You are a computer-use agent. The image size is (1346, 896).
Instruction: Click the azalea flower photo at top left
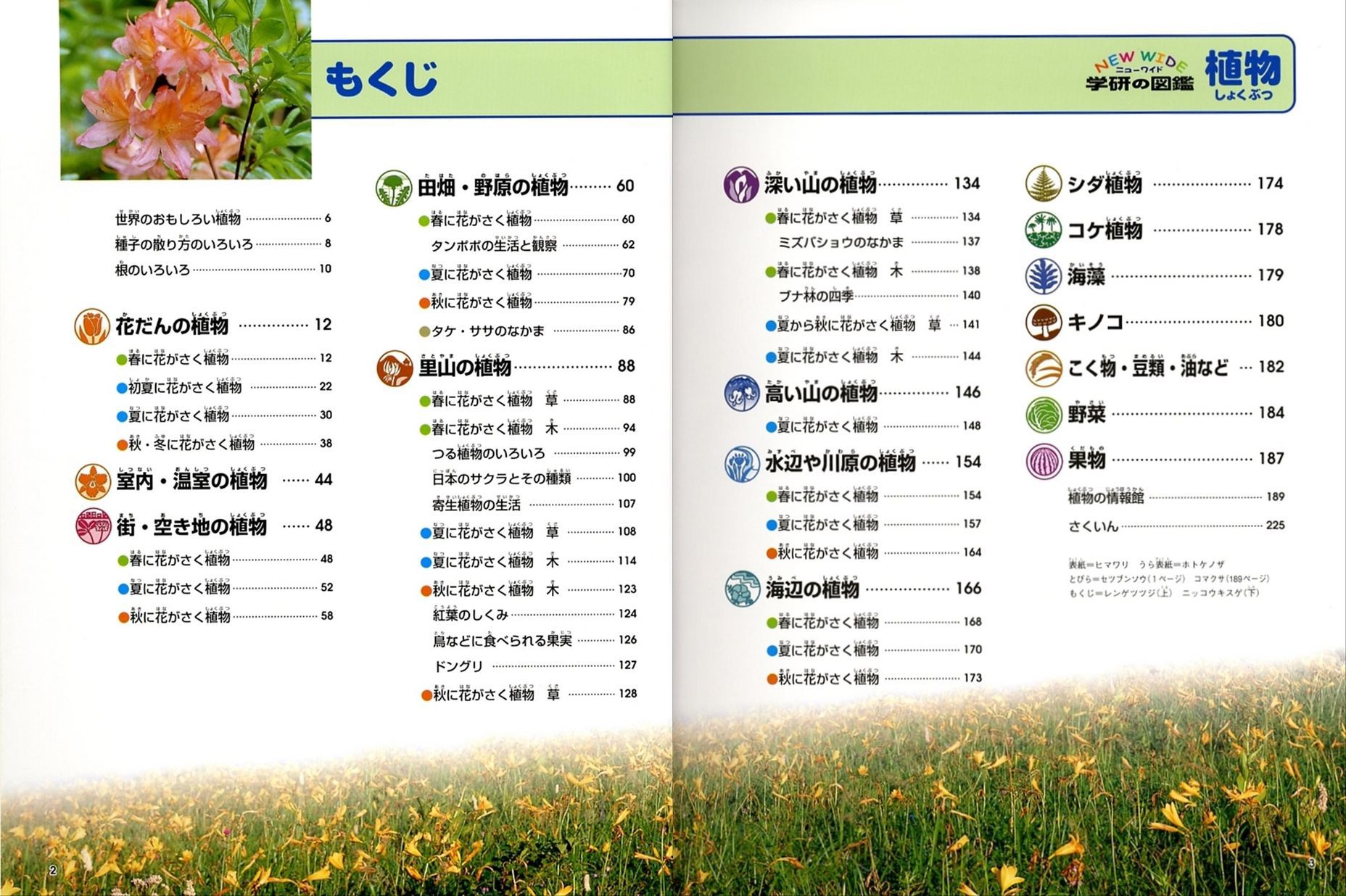(186, 89)
